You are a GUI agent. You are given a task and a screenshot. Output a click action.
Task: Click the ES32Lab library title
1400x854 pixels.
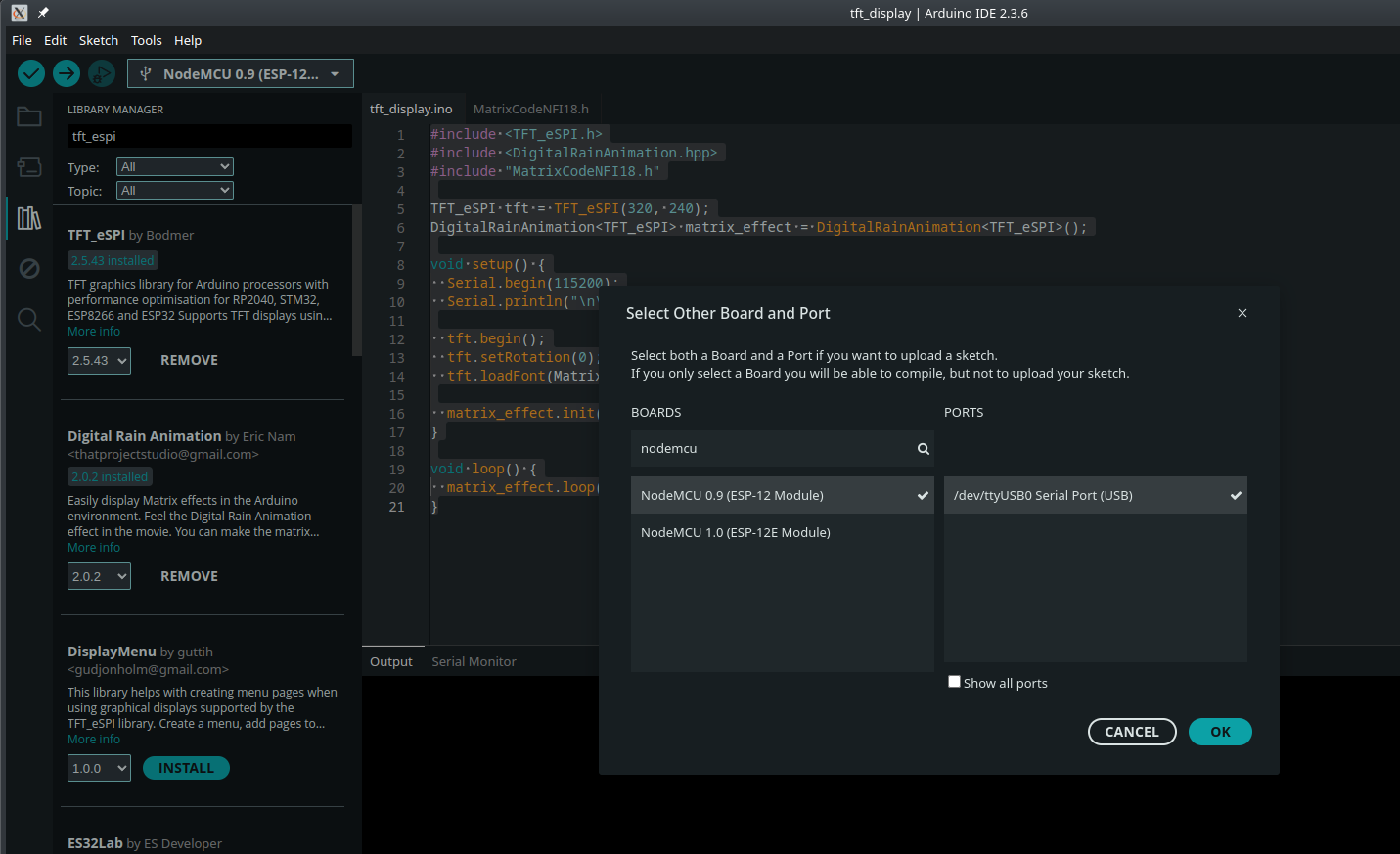point(95,843)
